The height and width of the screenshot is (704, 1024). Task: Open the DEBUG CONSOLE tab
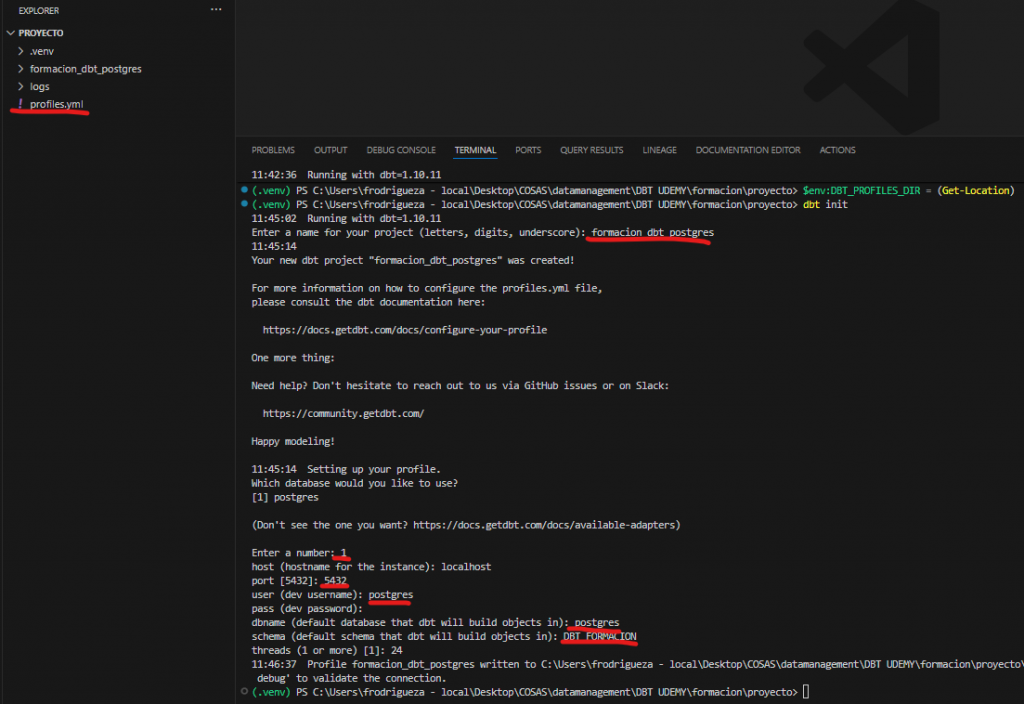tap(401, 150)
